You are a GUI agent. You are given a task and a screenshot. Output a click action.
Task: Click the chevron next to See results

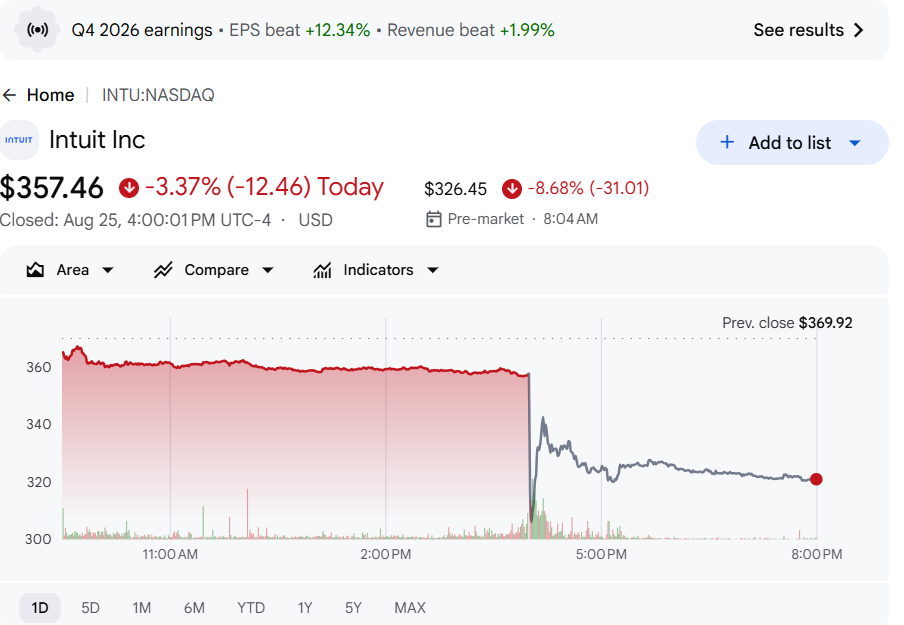858,30
